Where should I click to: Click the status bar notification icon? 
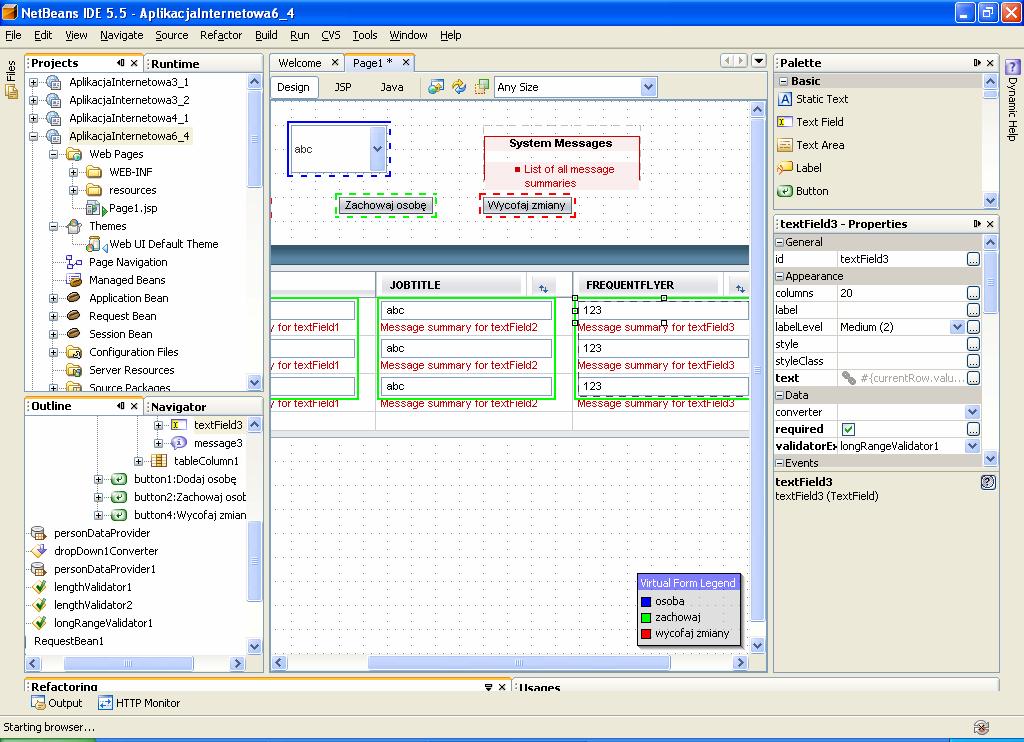coord(981,727)
